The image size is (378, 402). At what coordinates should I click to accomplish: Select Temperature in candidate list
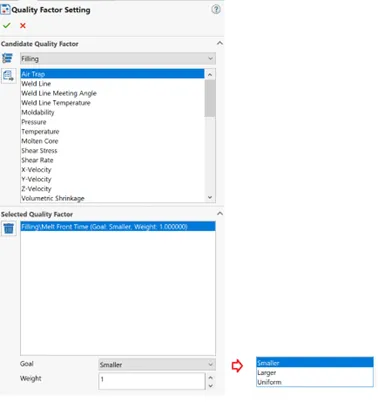coord(112,131)
